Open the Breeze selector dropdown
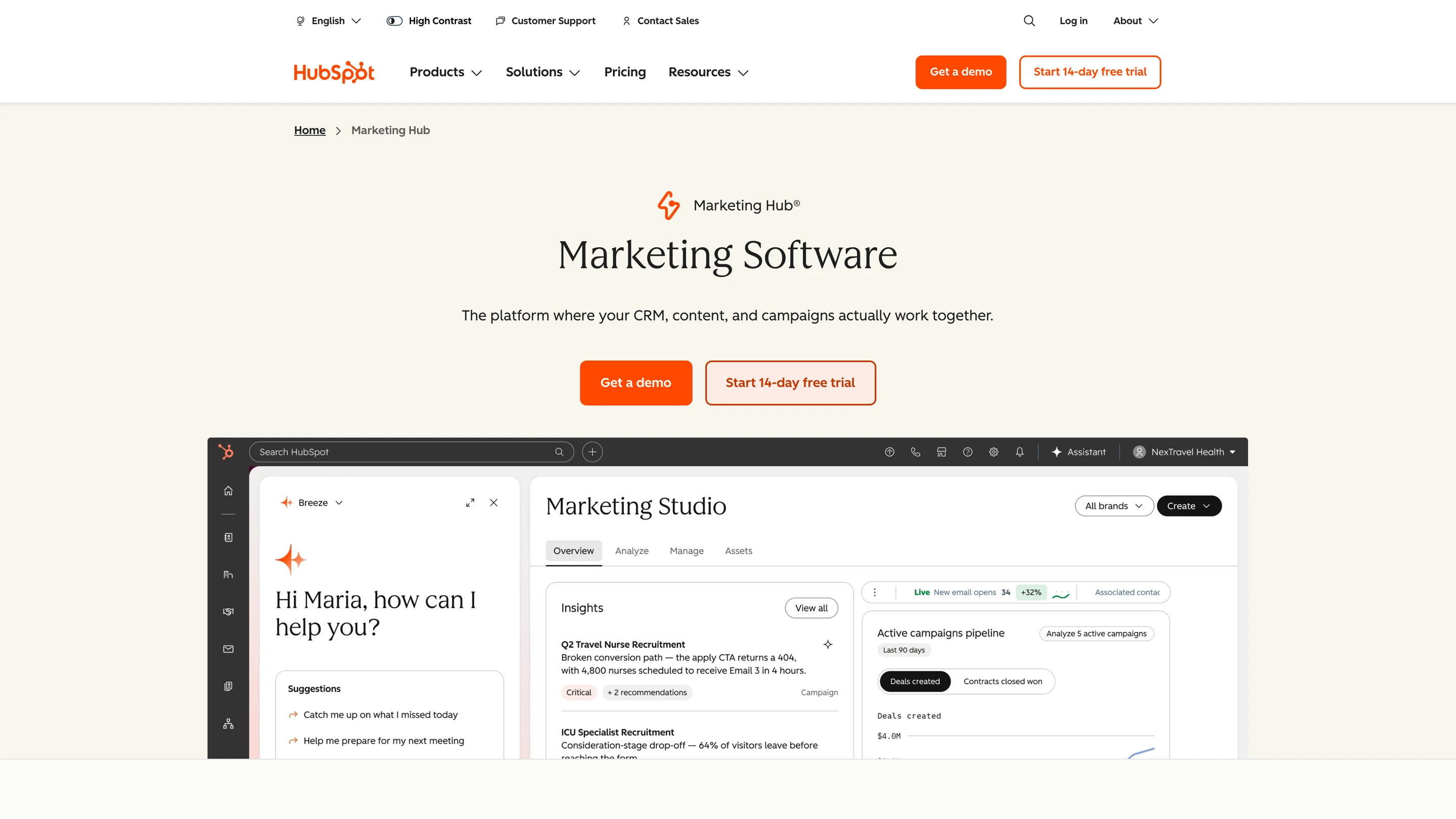The height and width of the screenshot is (819, 1456). coord(312,503)
